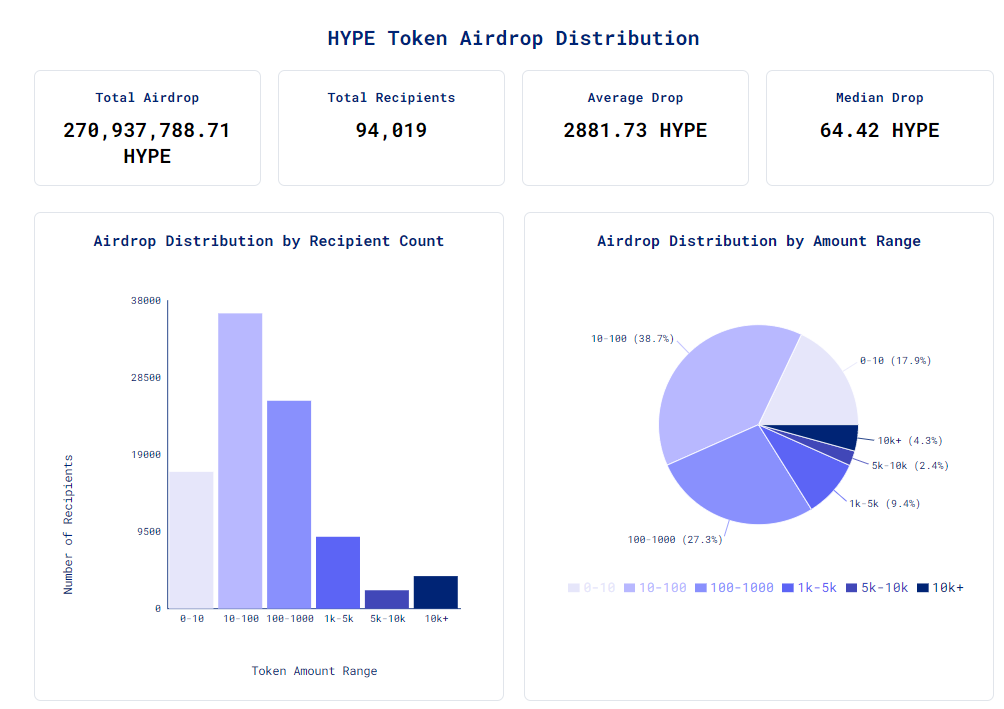Click the Total Airdrop stat card
The width and height of the screenshot is (1004, 709).
click(147, 128)
